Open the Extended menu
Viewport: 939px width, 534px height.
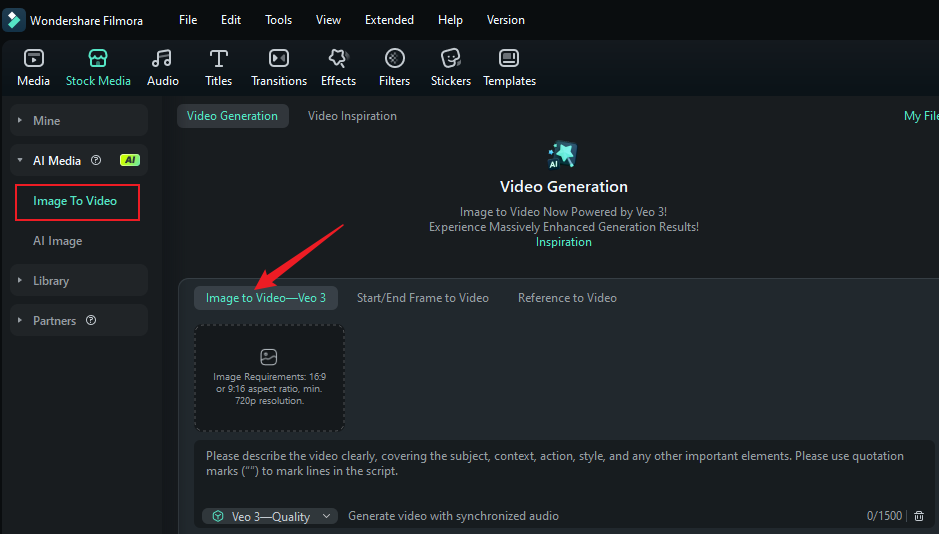coord(389,20)
